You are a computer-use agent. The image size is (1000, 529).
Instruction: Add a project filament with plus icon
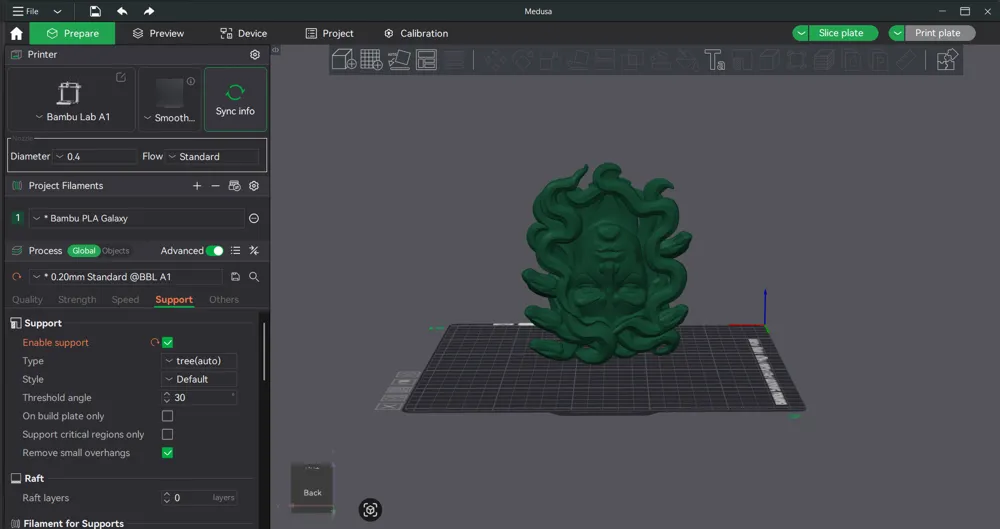click(197, 186)
